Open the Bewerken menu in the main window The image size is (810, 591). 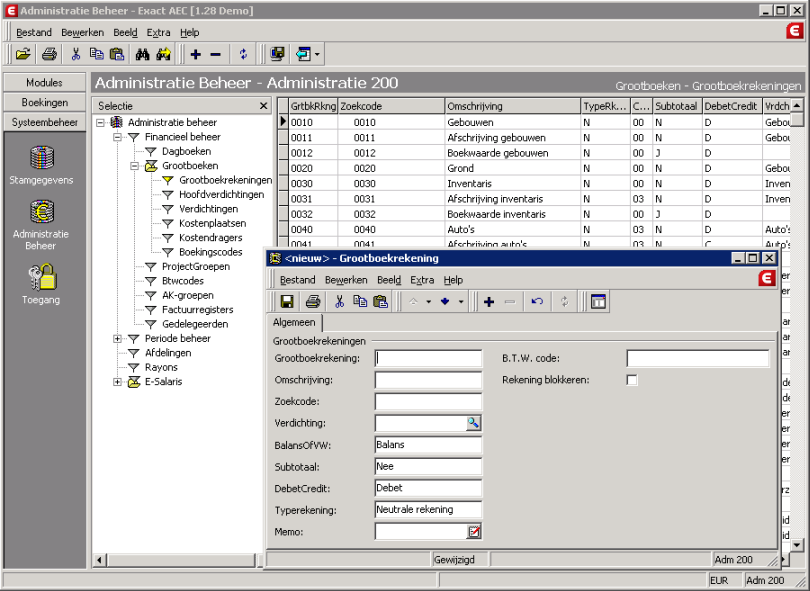click(x=83, y=33)
